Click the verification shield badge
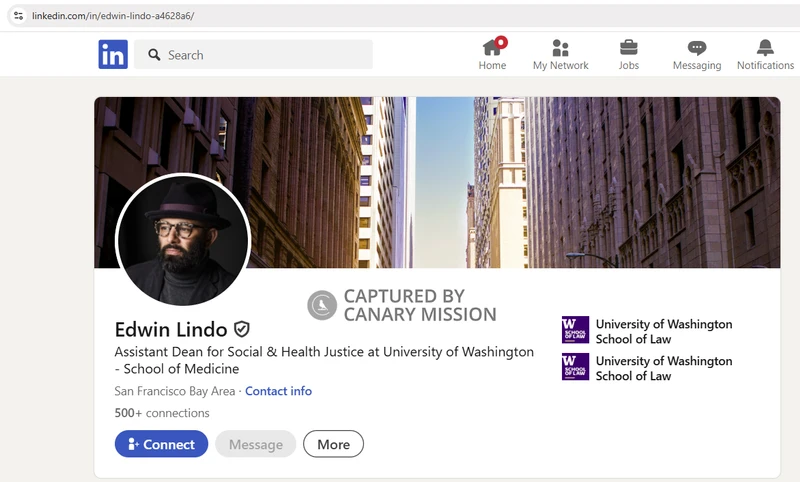Screen dimensions: 800x482 click(x=242, y=329)
